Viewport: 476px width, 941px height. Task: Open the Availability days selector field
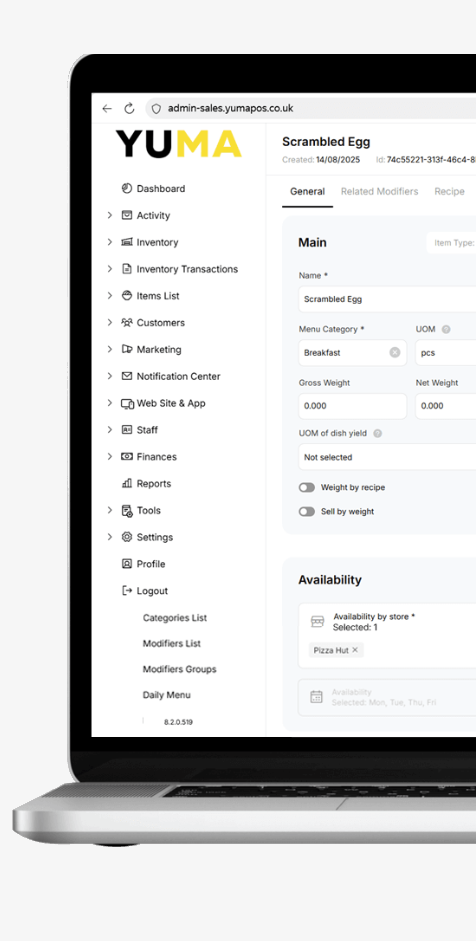click(387, 697)
